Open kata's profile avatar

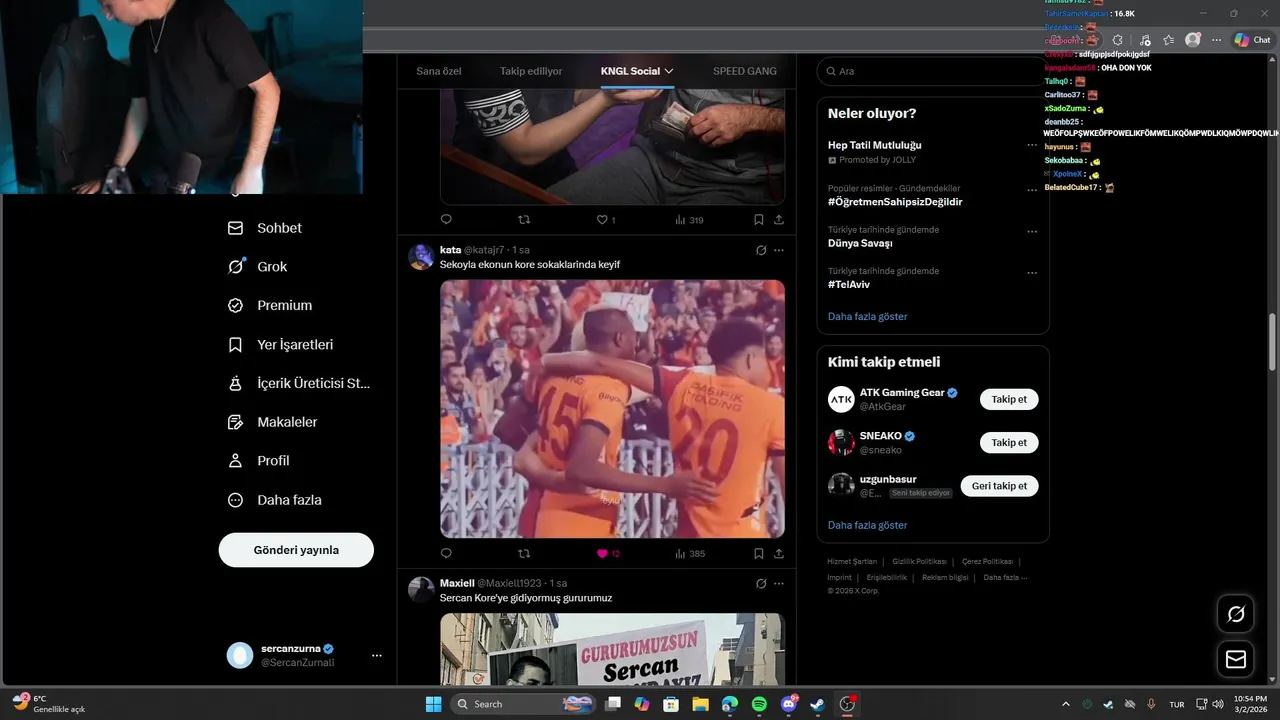pos(421,257)
